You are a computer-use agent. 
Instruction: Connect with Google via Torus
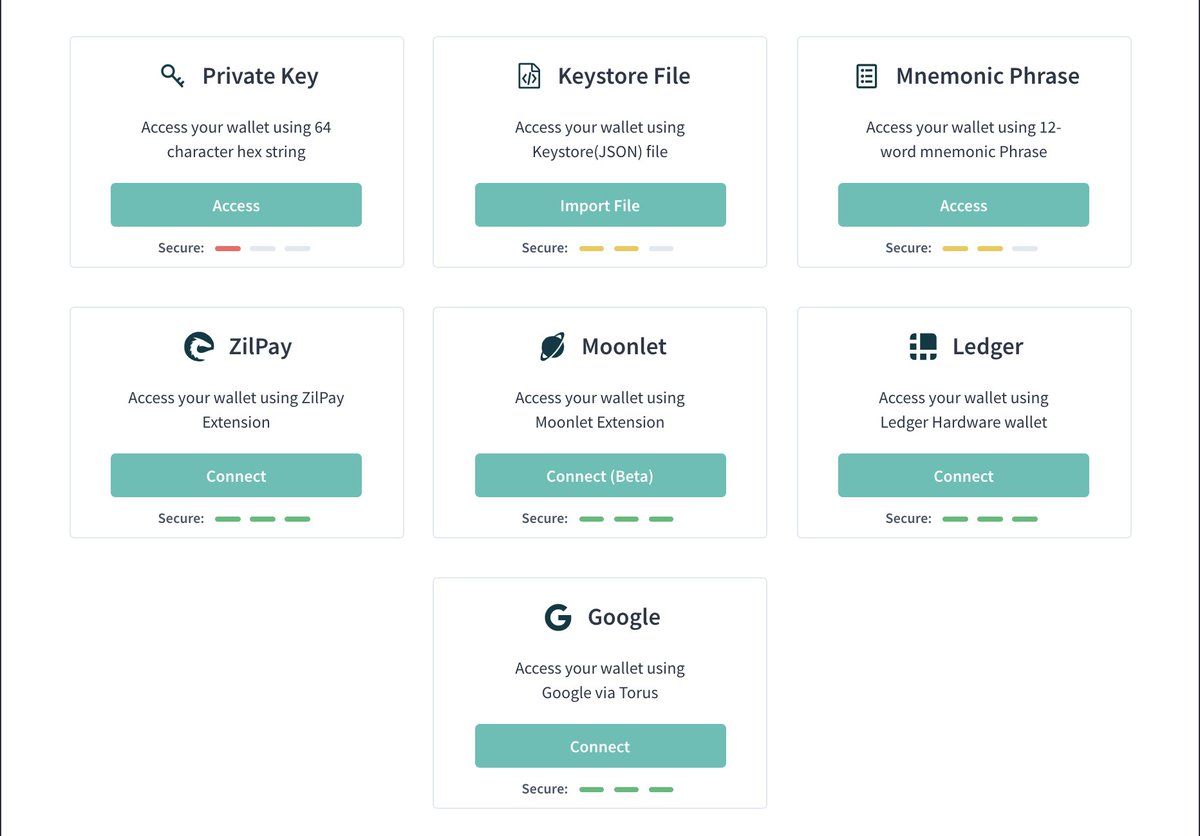(x=600, y=747)
